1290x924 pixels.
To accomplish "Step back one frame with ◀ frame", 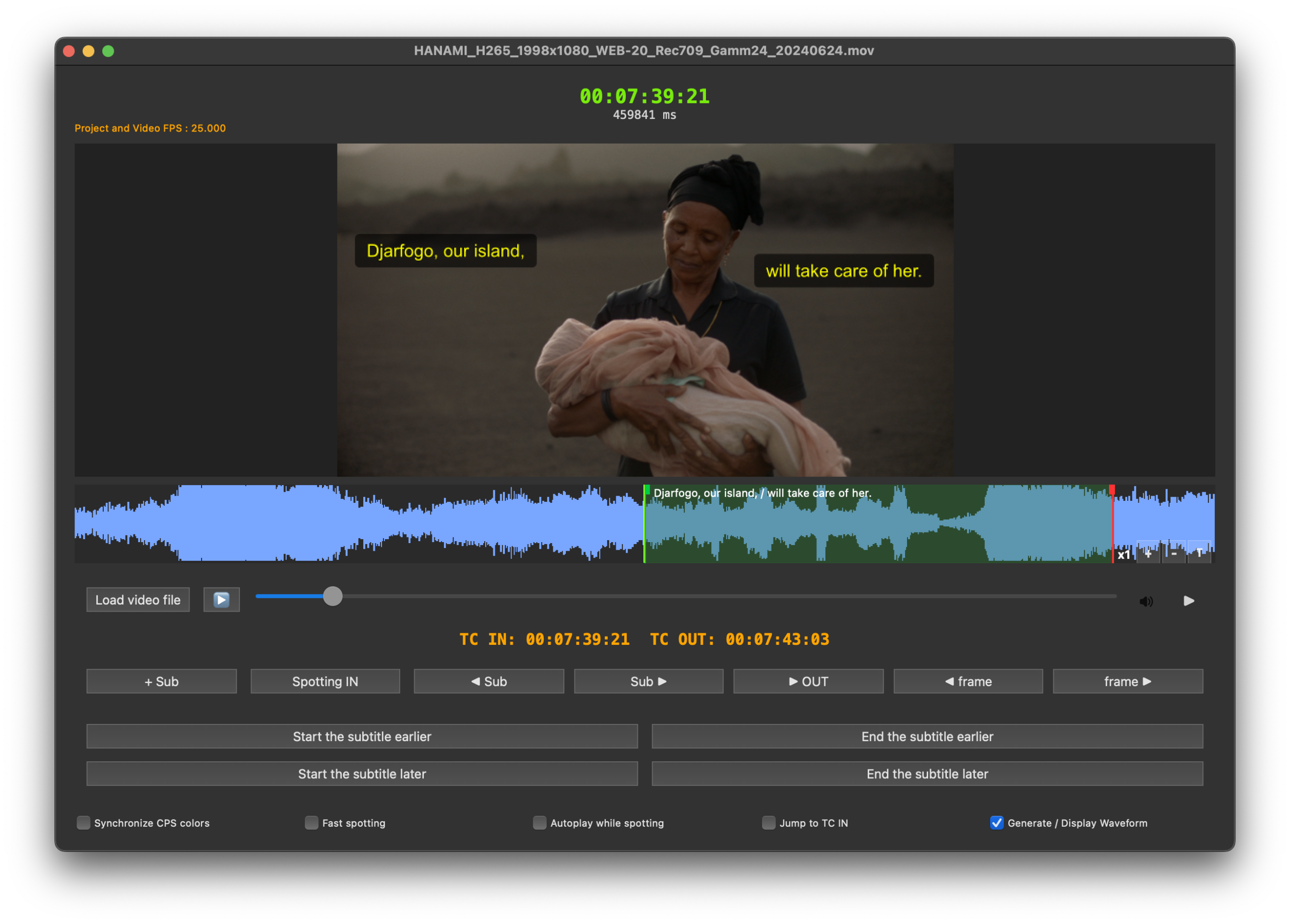I will (968, 681).
